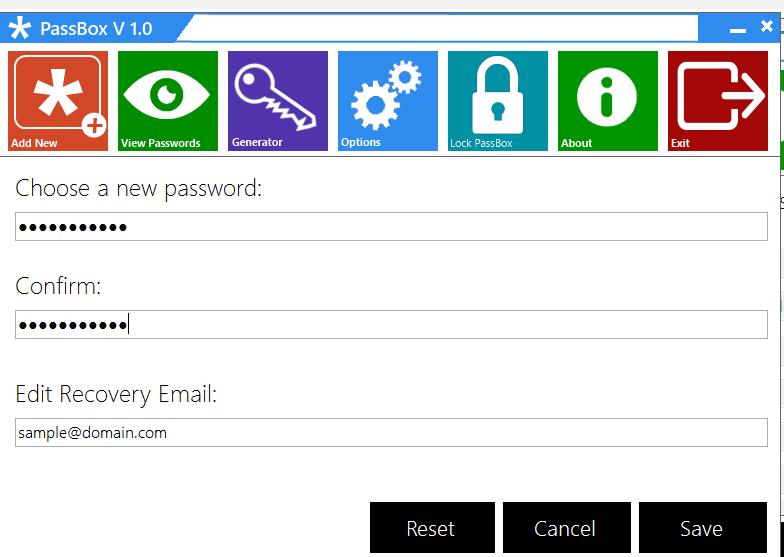Open the password Generator key tile

(x=278, y=100)
